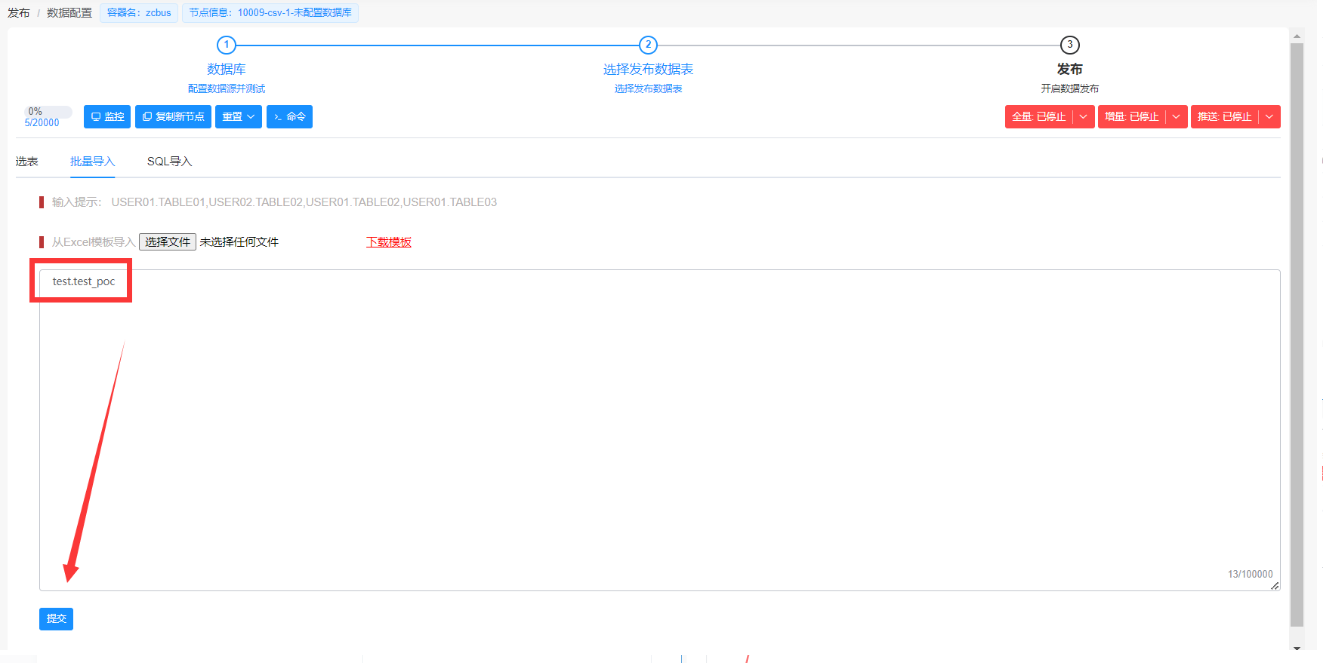Switch to the 选表 tab

click(x=27, y=161)
